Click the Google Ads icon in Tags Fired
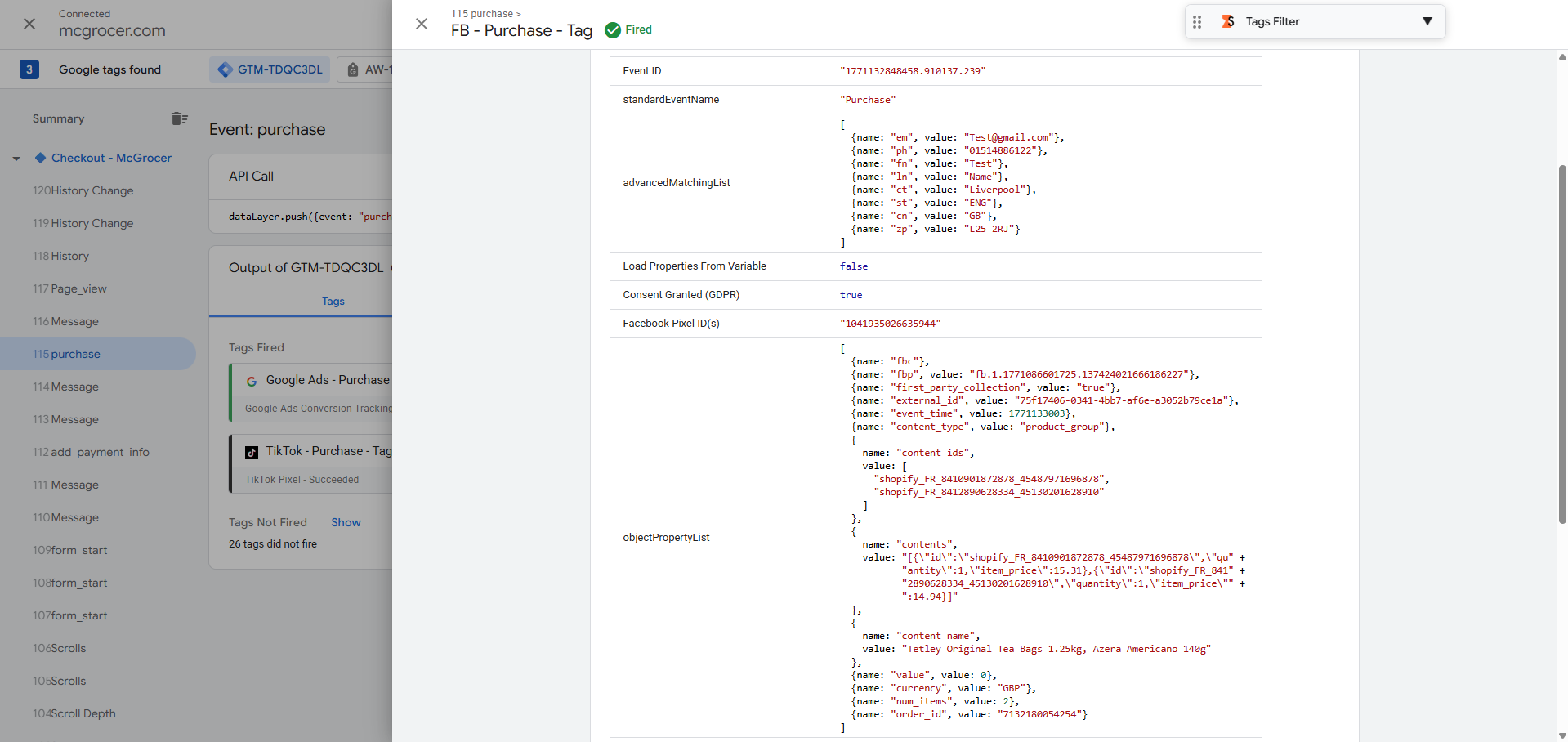Screen dimensions: 1568x742 tap(252, 381)
